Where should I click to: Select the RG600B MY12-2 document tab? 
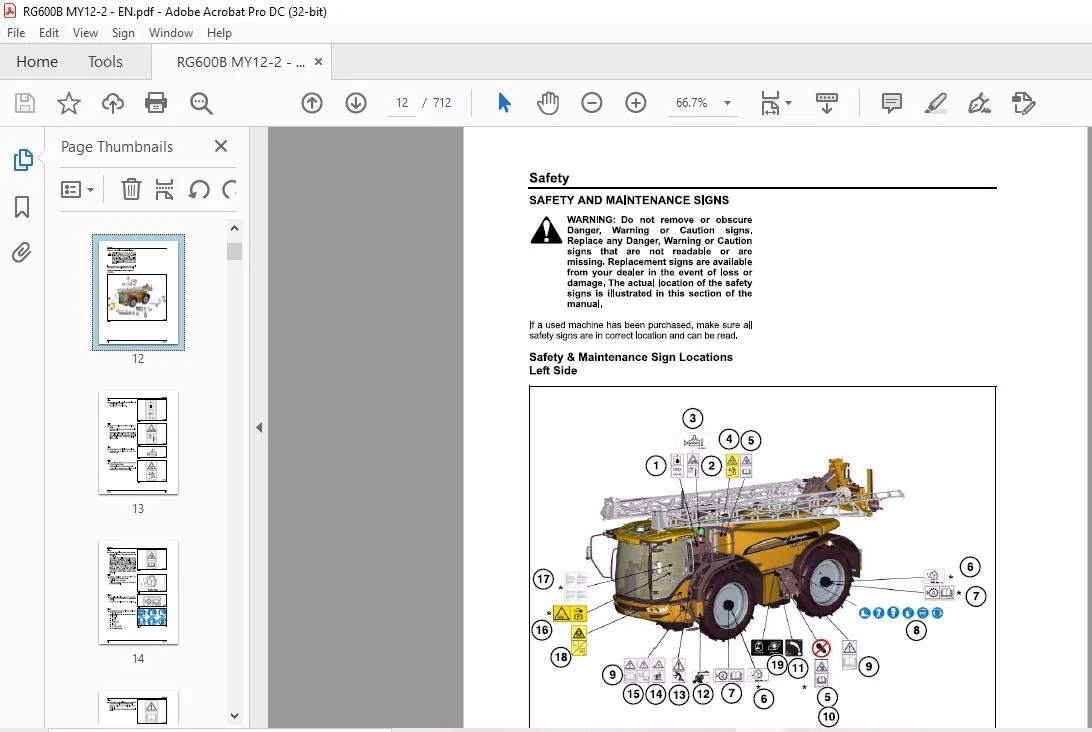[240, 62]
